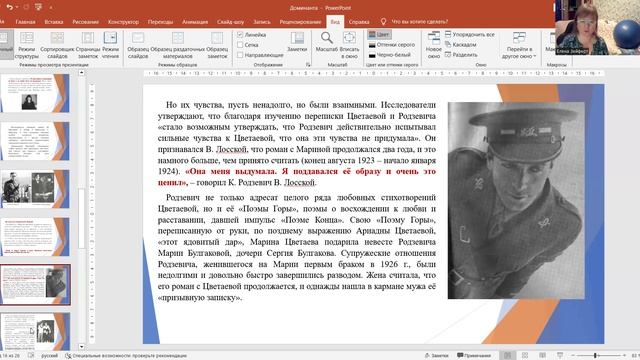Open Отображение group dialog launcher
640x360 pixels.
point(308,64)
